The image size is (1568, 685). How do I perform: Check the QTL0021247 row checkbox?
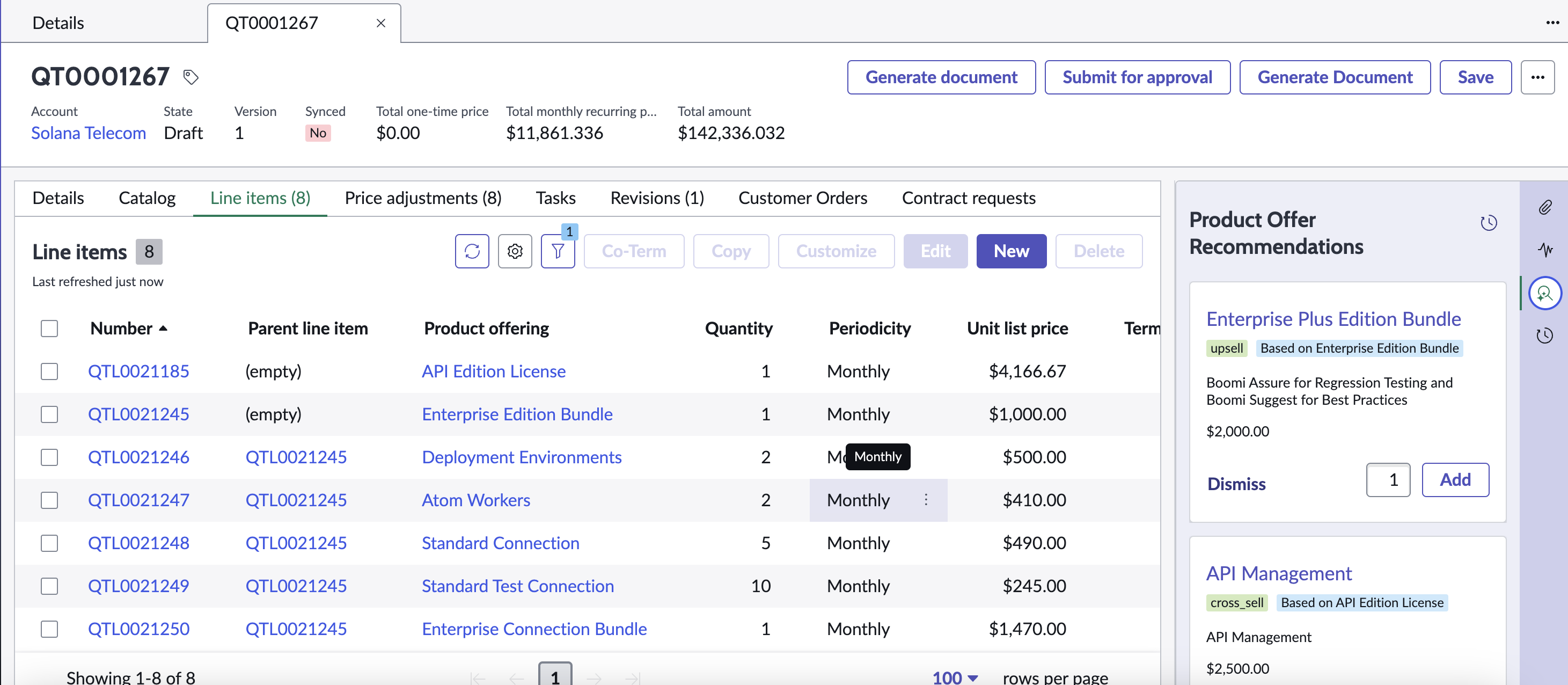pos(49,500)
